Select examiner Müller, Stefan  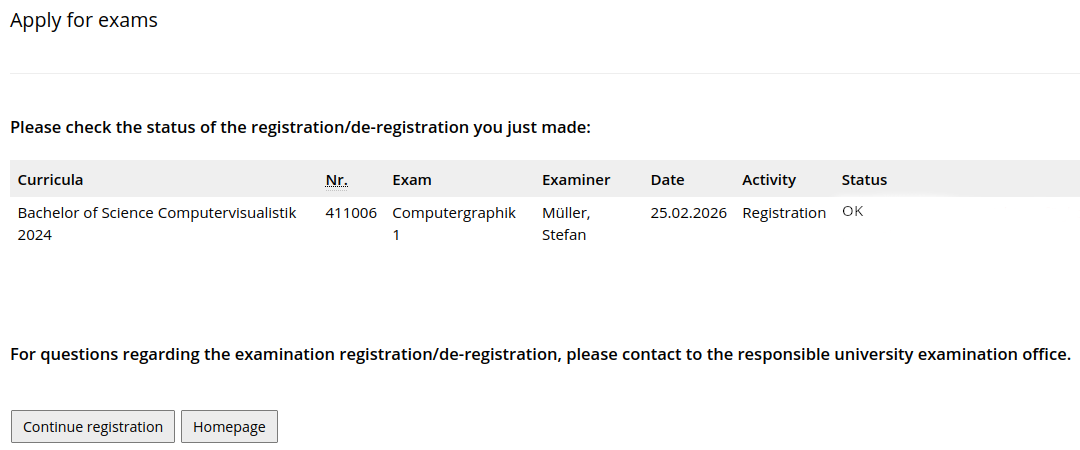[566, 224]
